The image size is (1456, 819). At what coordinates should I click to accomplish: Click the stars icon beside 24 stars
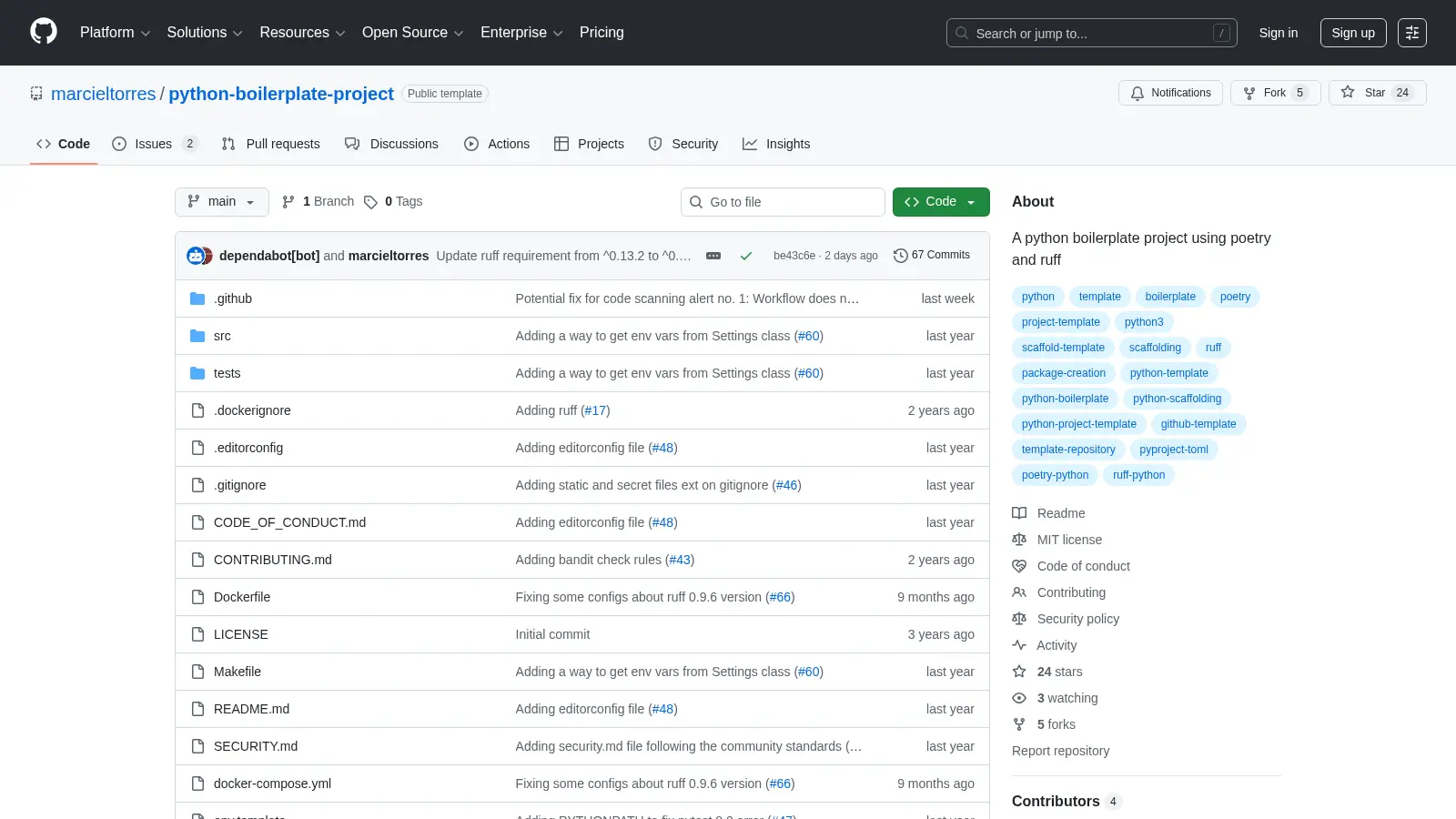pyautogui.click(x=1019, y=672)
